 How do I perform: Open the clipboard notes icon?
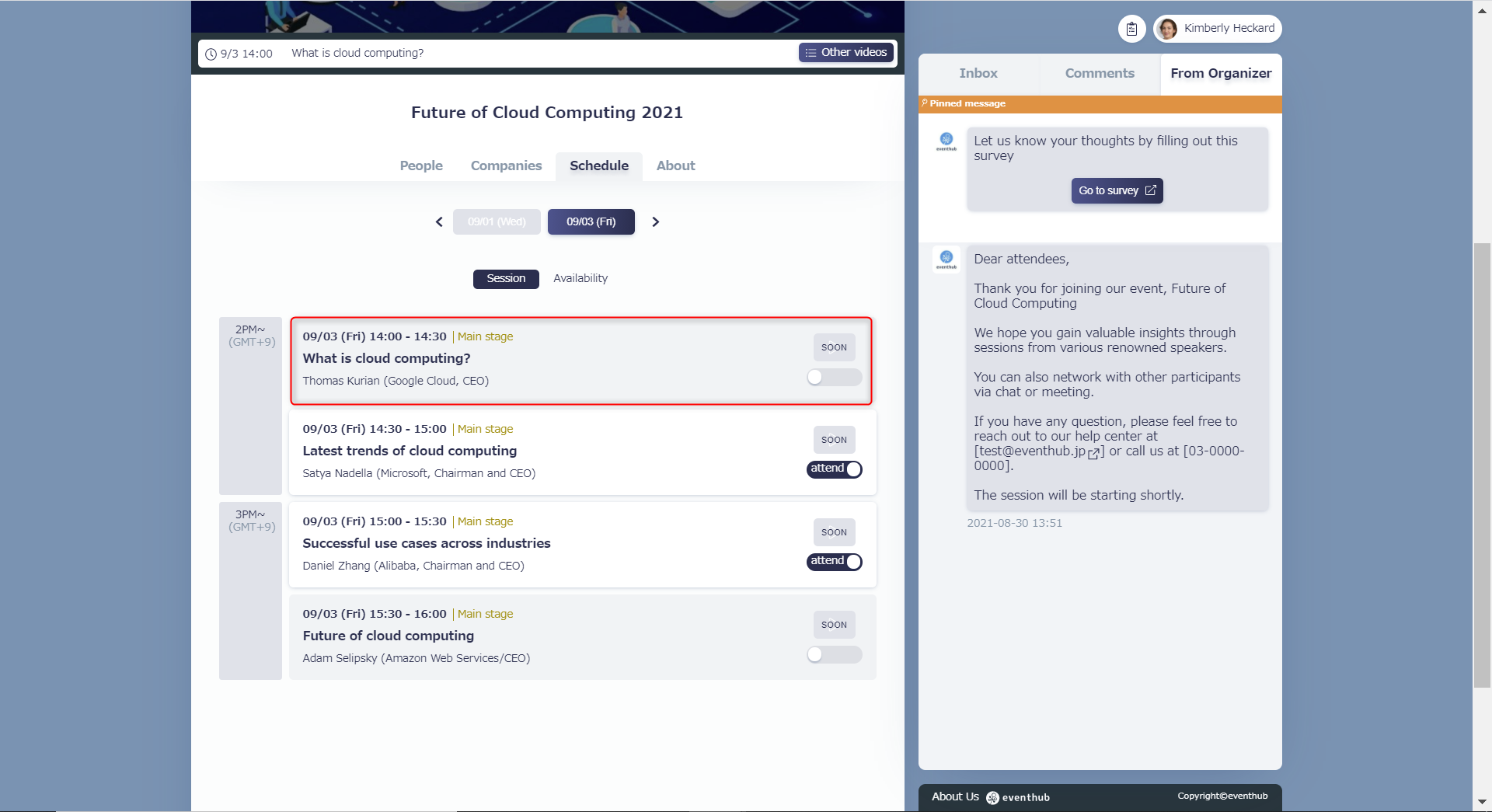pyautogui.click(x=1131, y=29)
